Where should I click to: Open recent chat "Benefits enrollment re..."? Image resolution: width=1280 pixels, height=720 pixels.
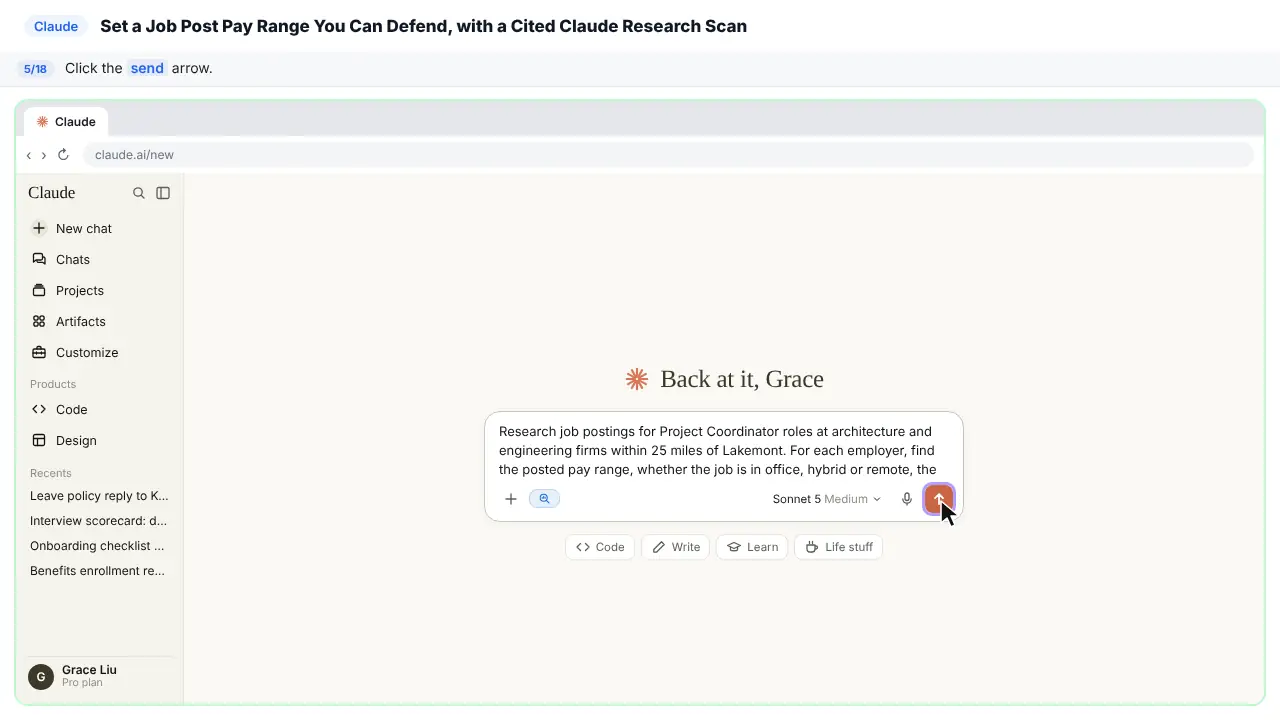[99, 571]
